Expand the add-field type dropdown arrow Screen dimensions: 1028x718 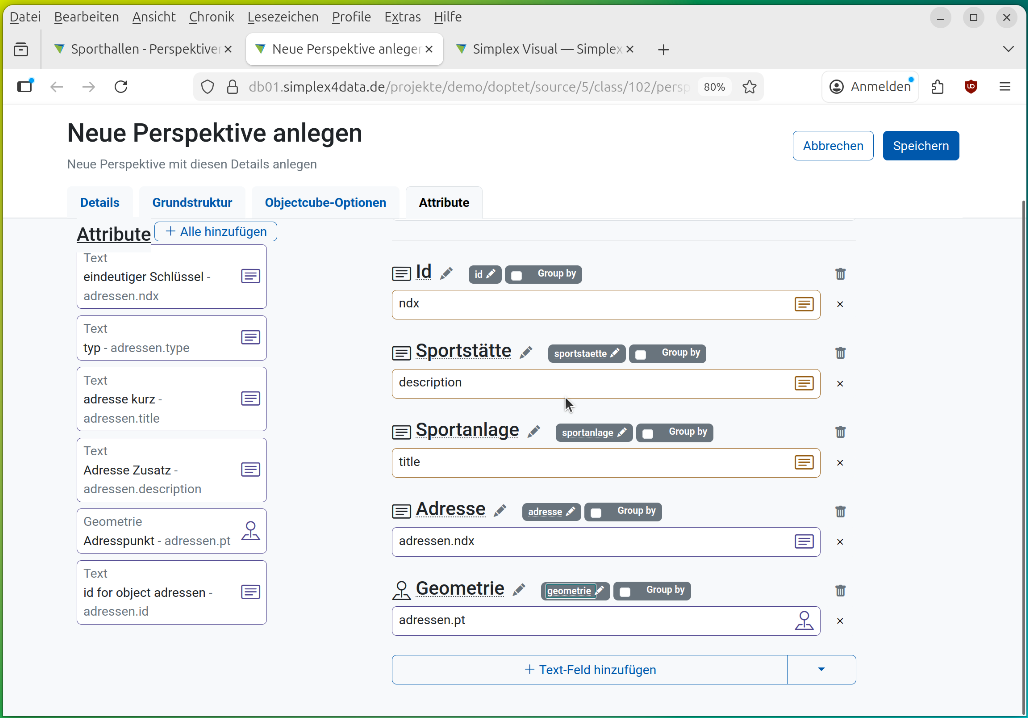pos(821,670)
